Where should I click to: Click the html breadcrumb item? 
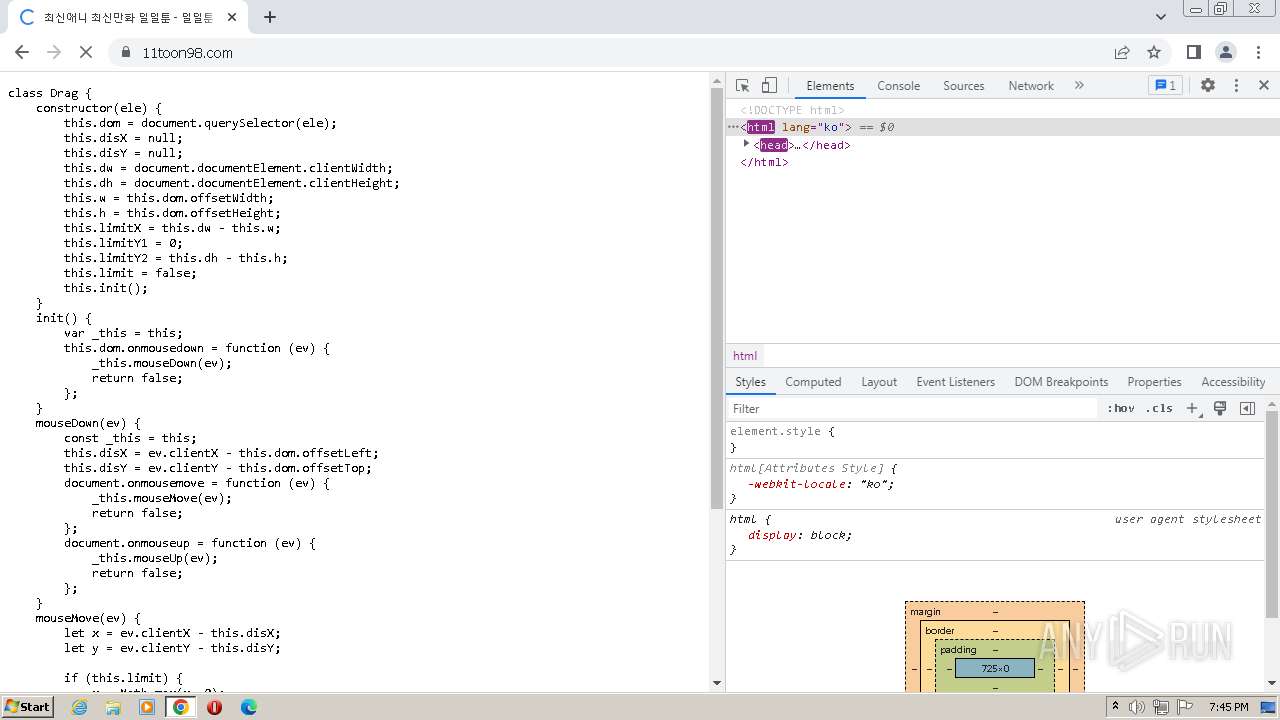(745, 356)
